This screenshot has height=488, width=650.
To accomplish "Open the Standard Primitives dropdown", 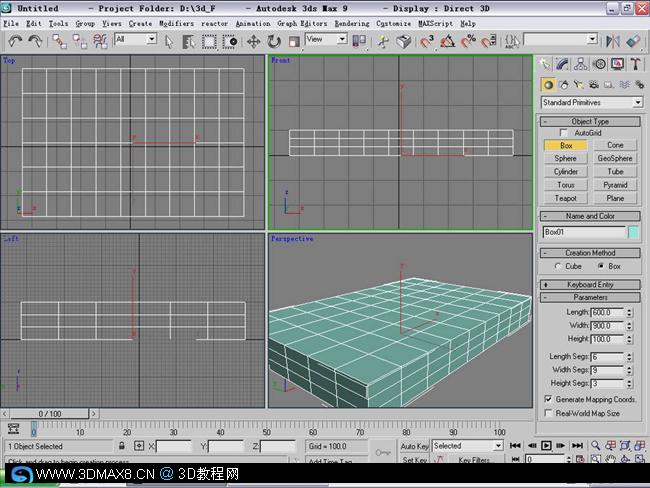I will click(592, 102).
